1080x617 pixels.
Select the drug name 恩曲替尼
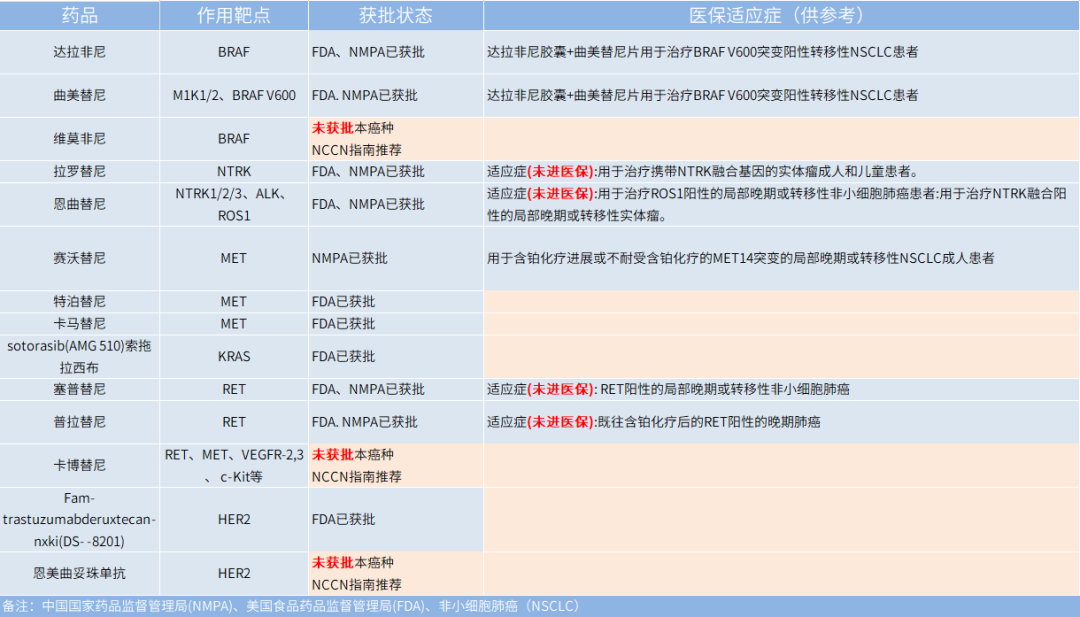(80, 204)
